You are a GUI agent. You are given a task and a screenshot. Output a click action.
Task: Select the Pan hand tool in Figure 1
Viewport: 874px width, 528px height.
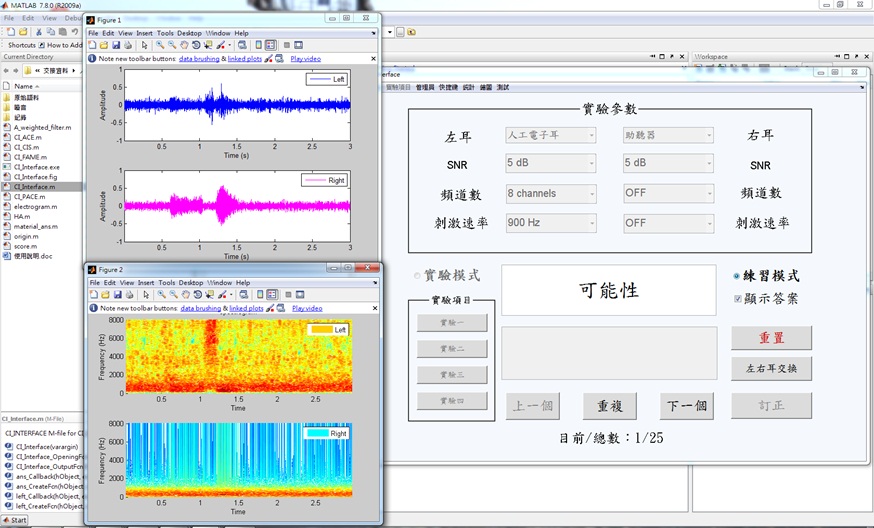[x=184, y=45]
